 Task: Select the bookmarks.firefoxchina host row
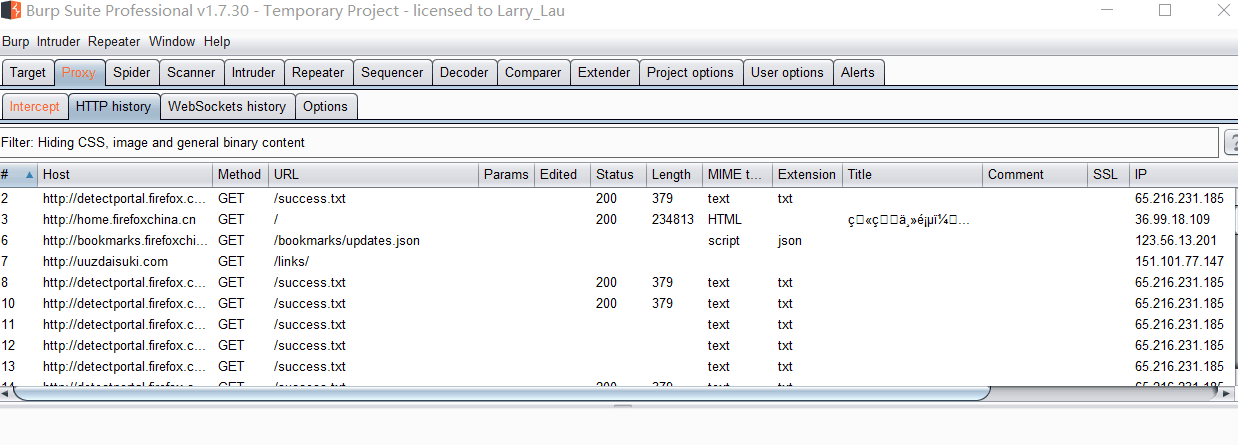[x=619, y=240]
